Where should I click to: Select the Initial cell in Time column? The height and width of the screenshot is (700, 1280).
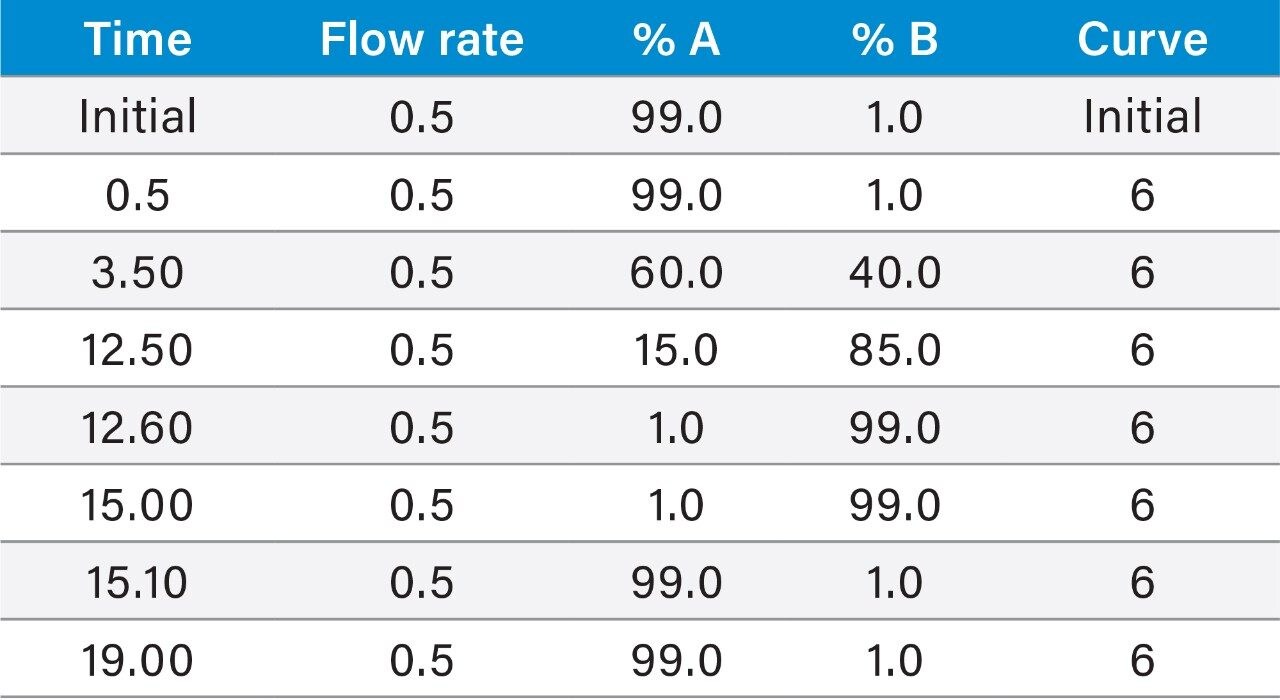(137, 117)
